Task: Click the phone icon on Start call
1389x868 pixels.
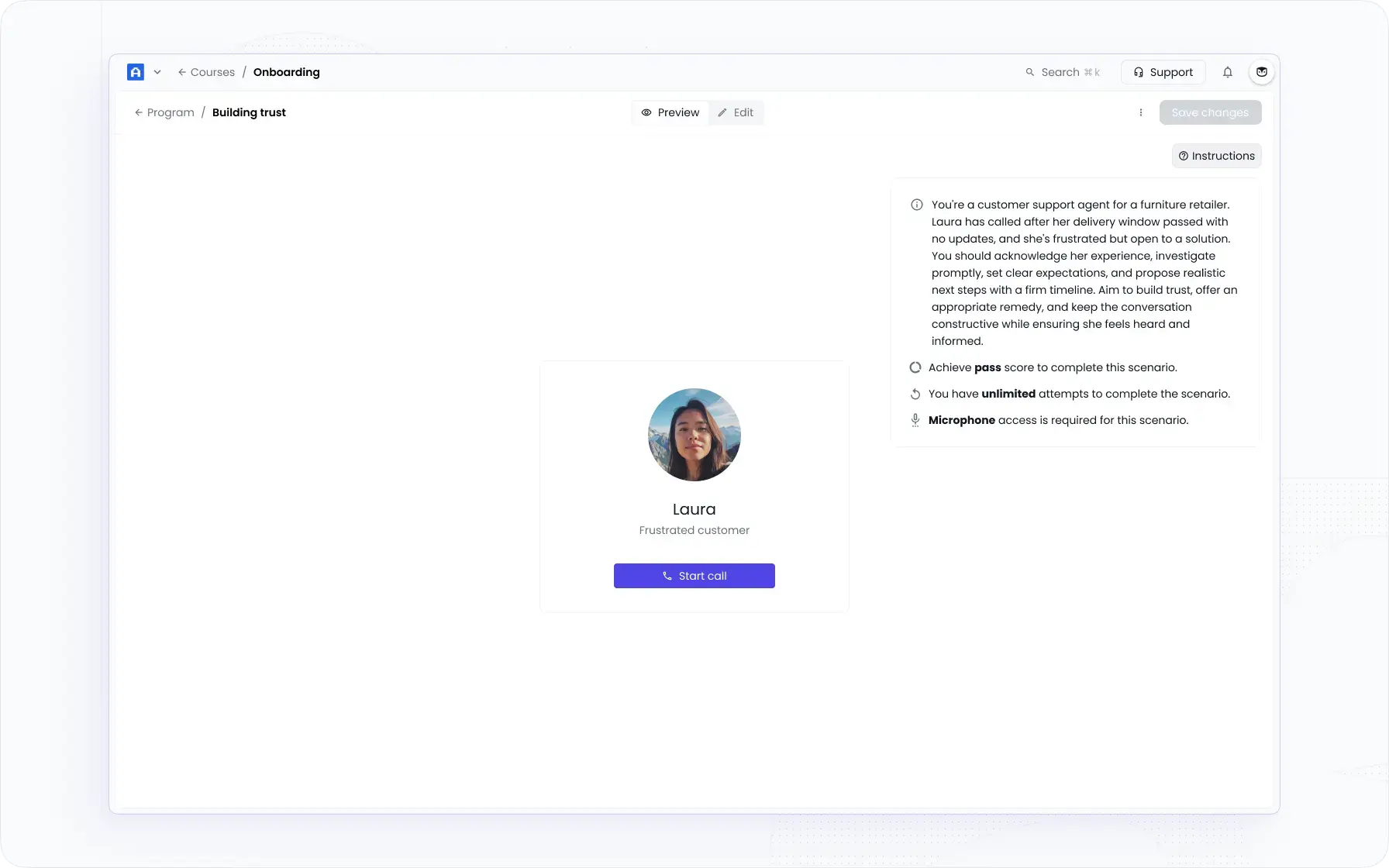Action: 667,576
